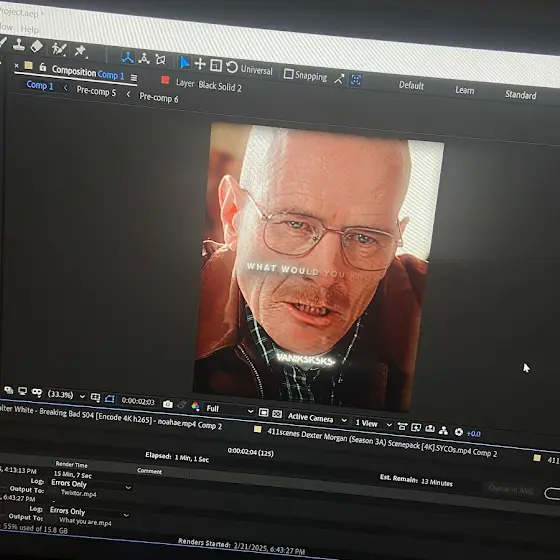Choose the Rotation gizmo icon
560x560 pixels.
point(231,67)
